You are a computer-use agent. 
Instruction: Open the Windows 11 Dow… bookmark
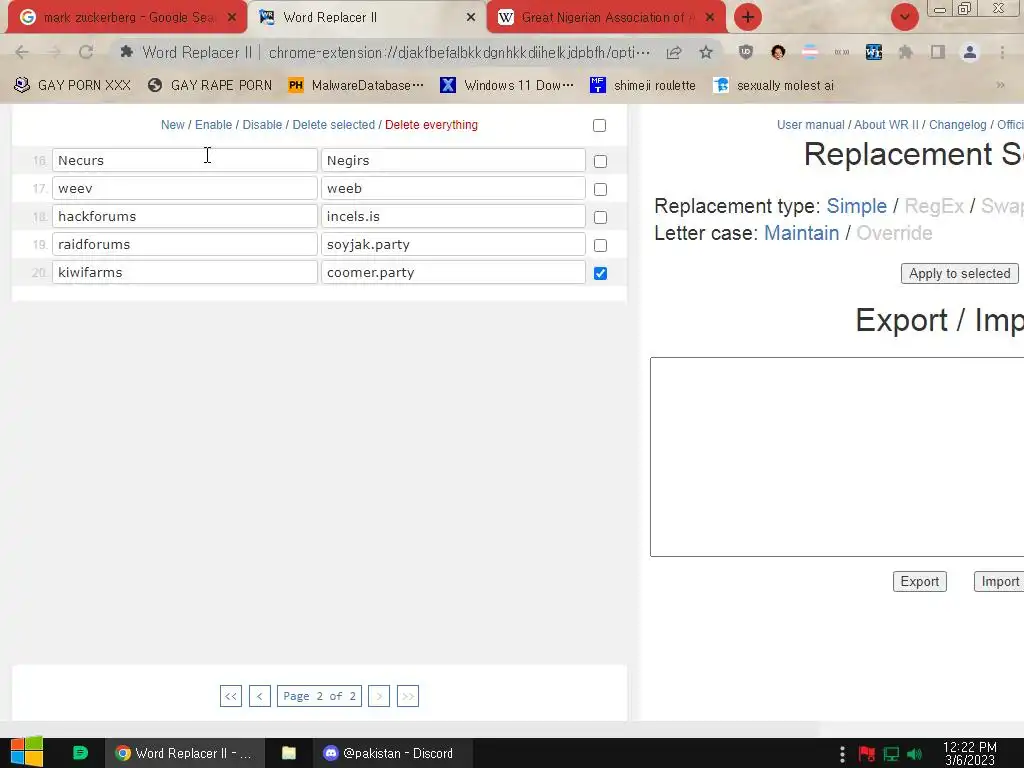coord(507,86)
